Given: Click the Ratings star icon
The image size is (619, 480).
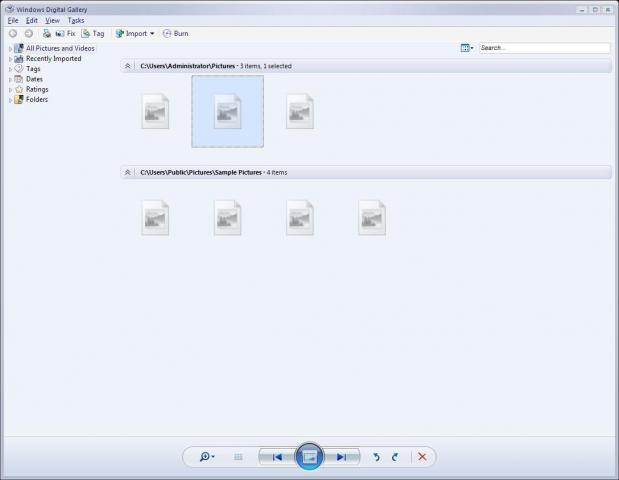Looking at the screenshot, I should click(x=19, y=89).
